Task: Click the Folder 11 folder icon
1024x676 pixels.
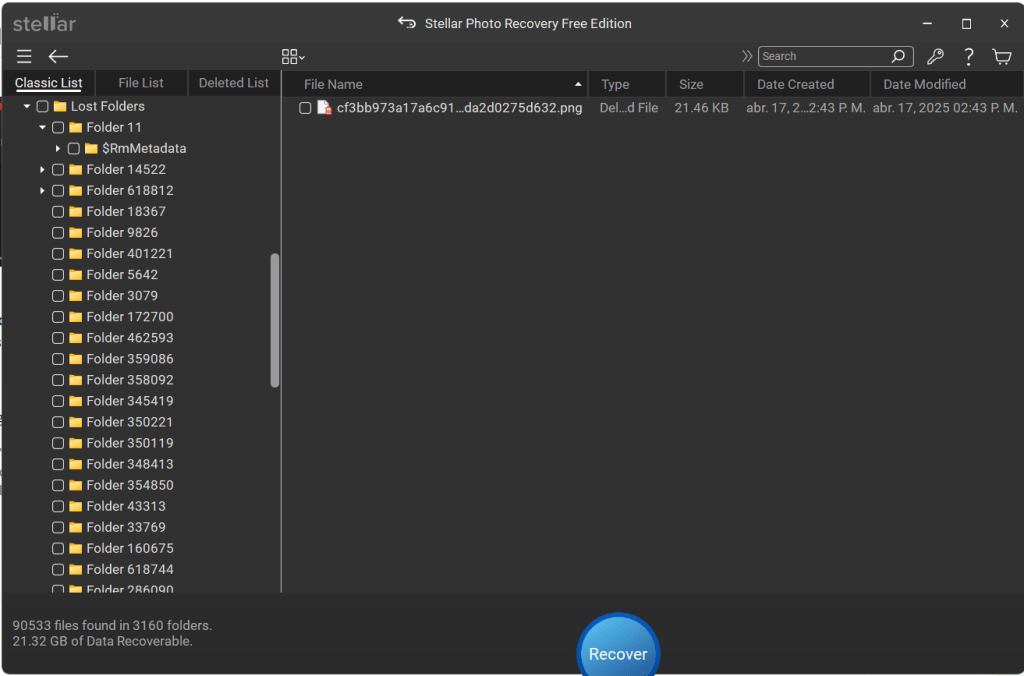Action: (x=76, y=127)
